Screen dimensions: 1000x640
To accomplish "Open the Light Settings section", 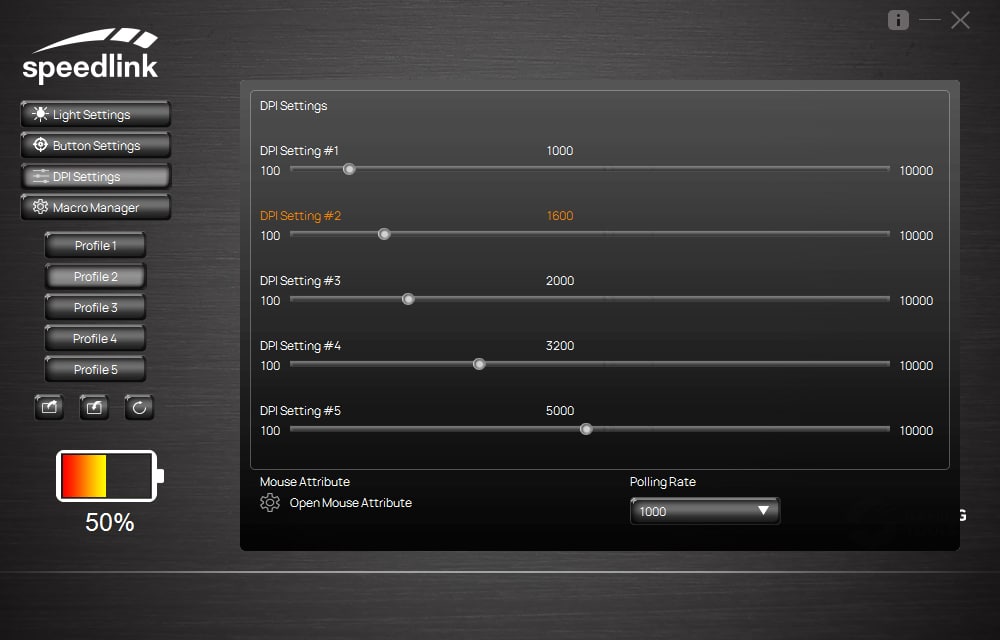I will click(x=95, y=115).
